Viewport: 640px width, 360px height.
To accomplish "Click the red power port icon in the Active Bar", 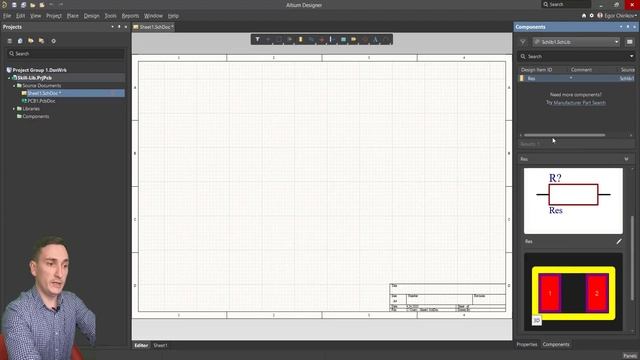I will point(322,40).
